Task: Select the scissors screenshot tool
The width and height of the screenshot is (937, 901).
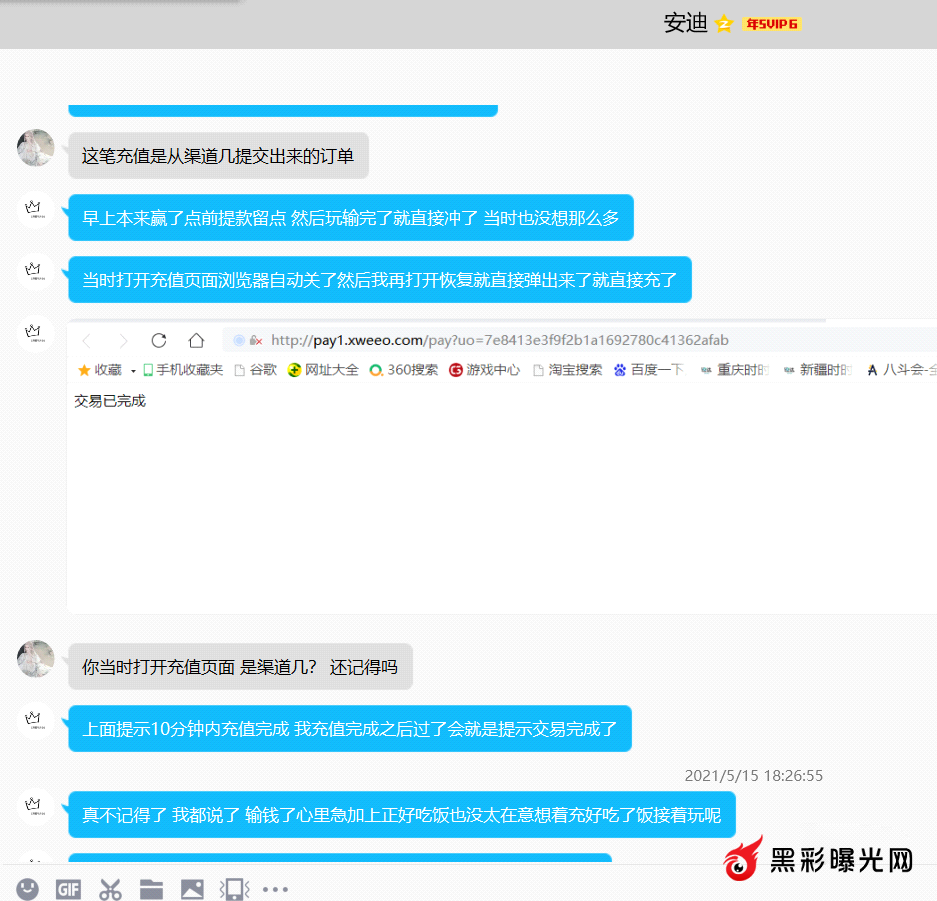Action: (x=110, y=888)
